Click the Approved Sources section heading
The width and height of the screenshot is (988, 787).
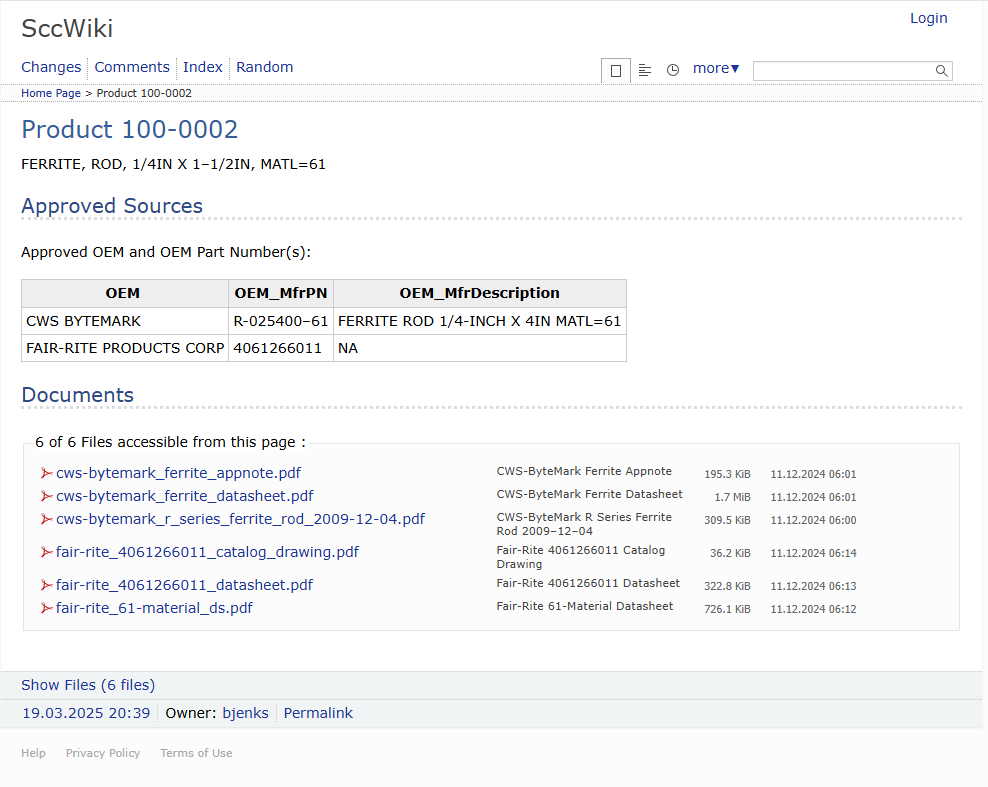112,206
